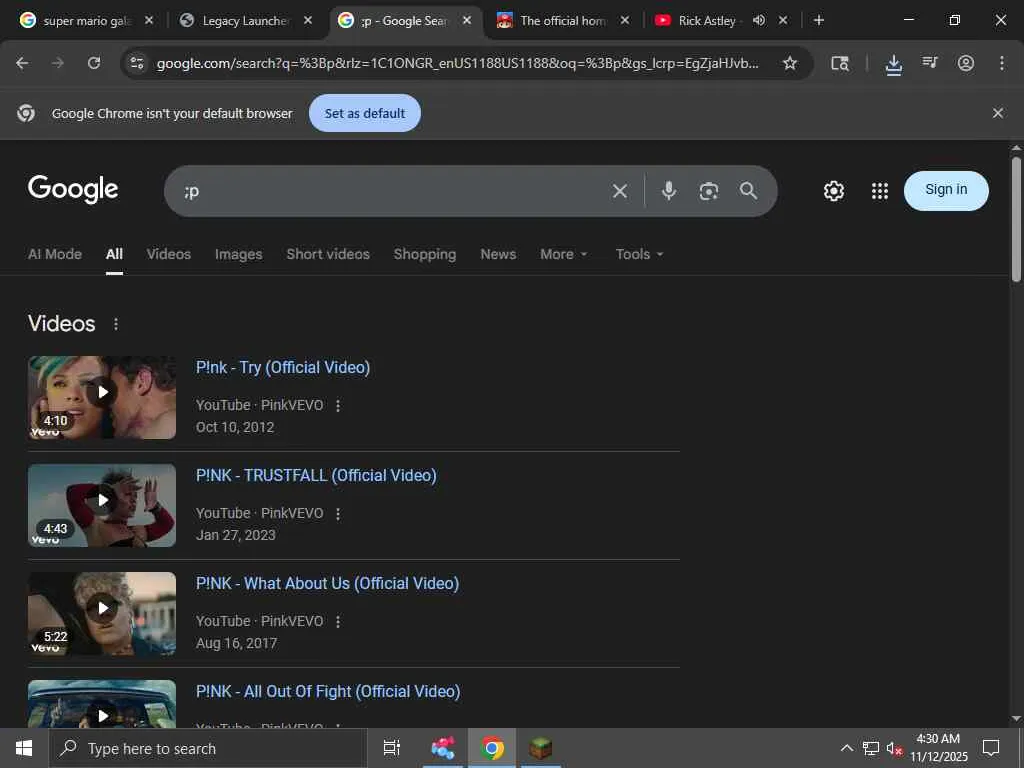Submit search with magnifier icon
The image size is (1024, 768).
click(748, 191)
